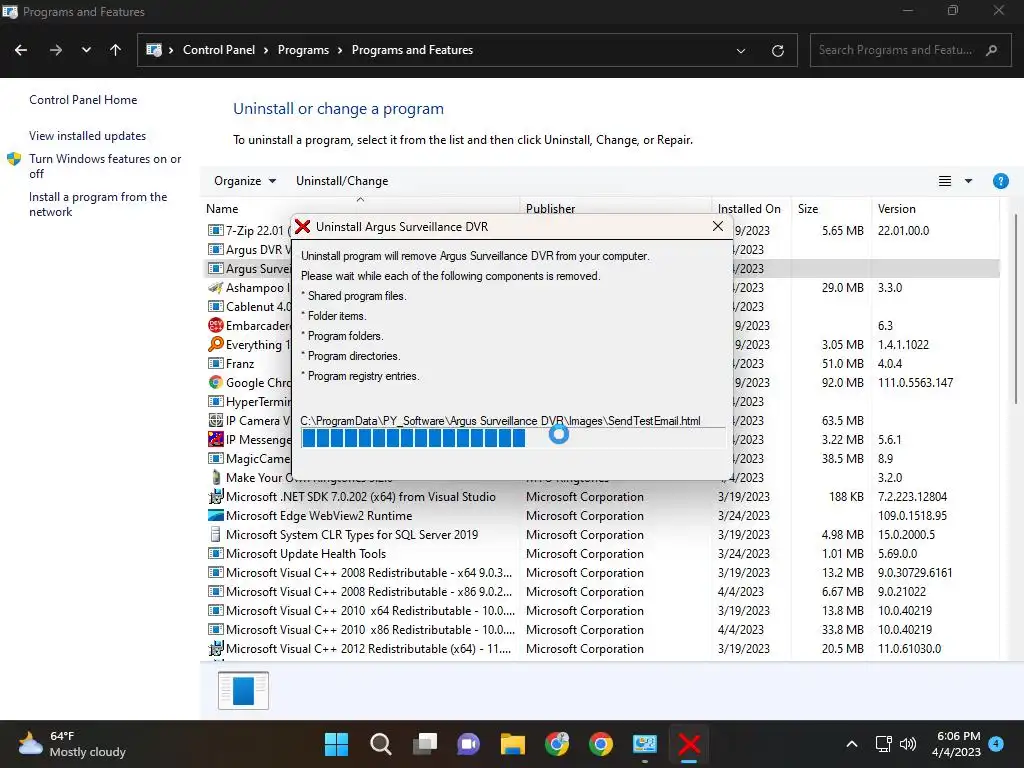Select Microsoft Edge WebView2 Runtime entry

[319, 516]
